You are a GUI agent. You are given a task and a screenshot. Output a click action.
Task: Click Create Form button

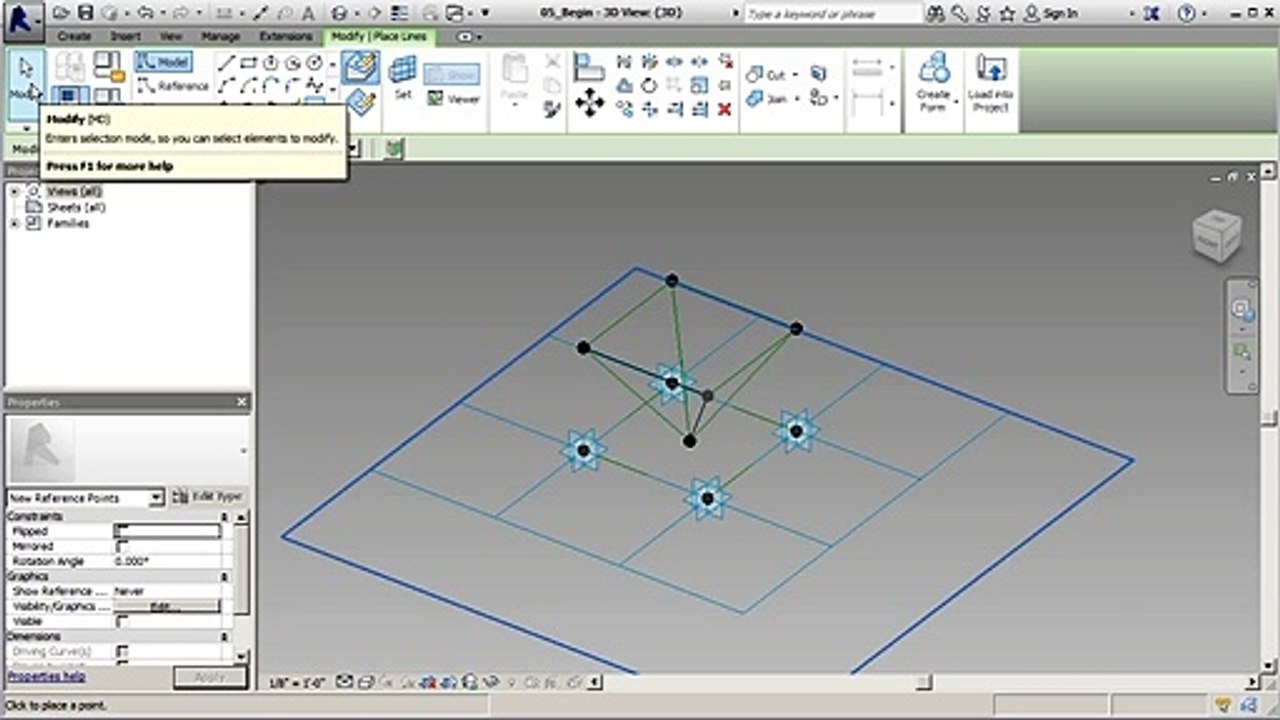(x=934, y=82)
